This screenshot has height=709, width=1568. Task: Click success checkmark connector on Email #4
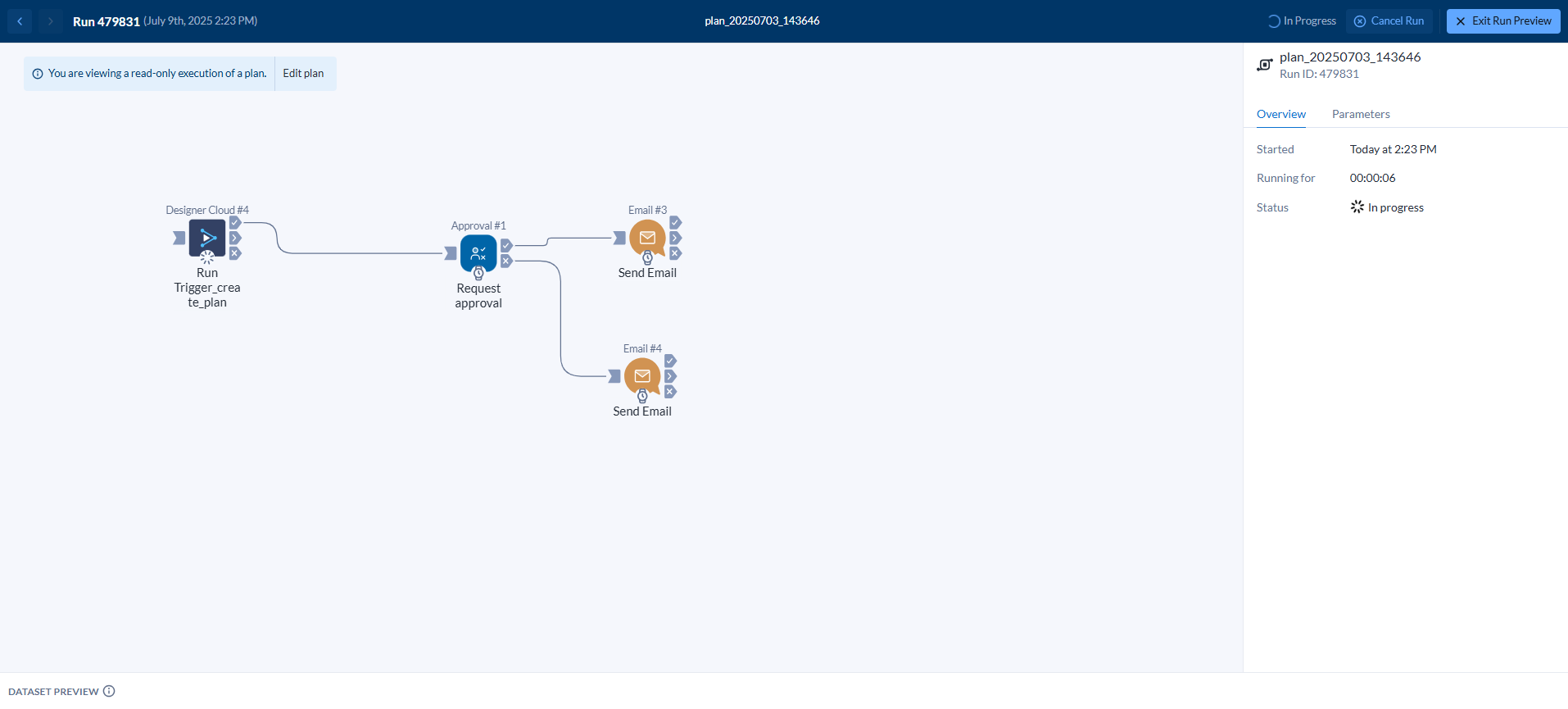670,361
